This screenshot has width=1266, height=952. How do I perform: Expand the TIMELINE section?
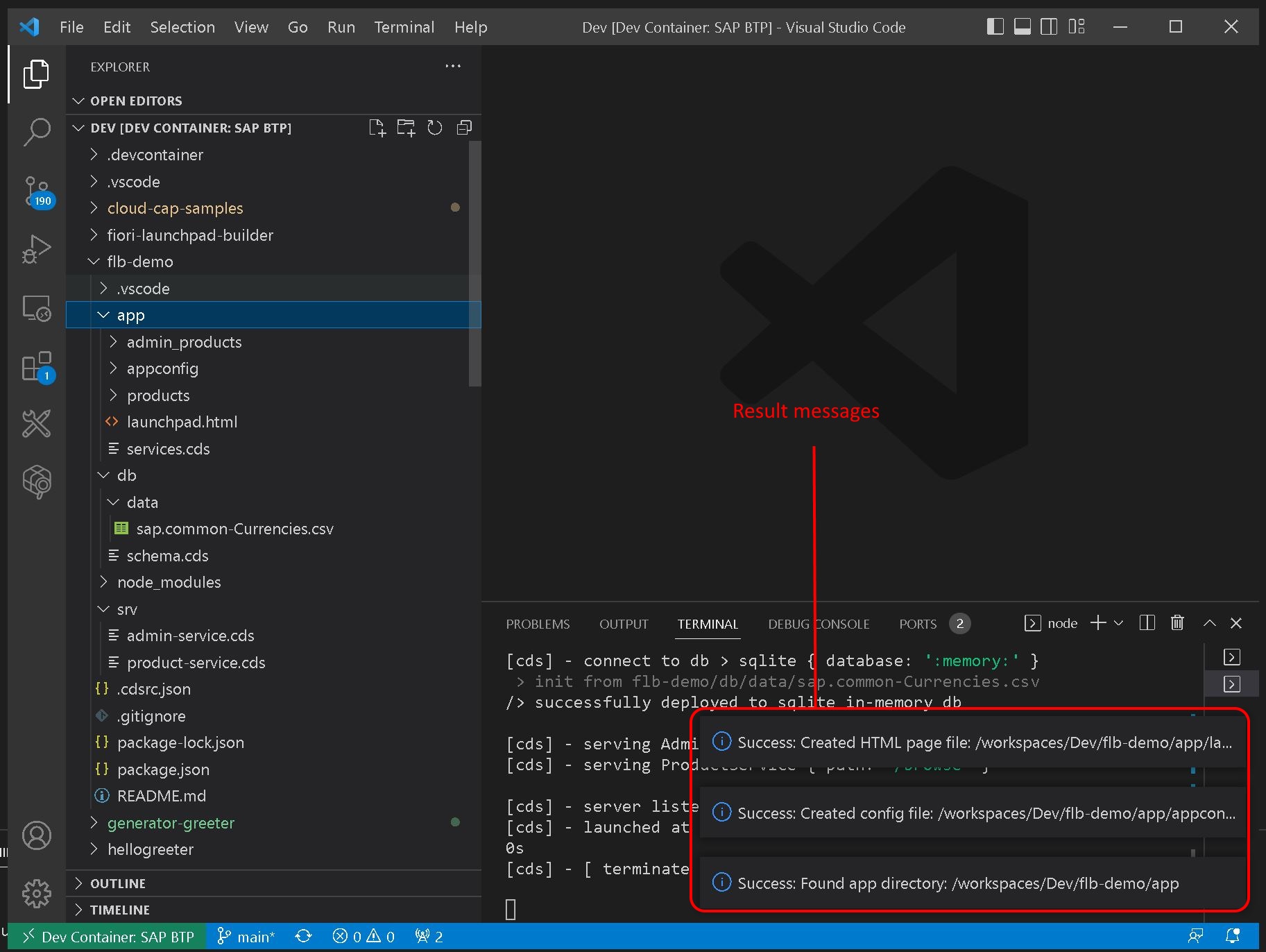(274, 910)
